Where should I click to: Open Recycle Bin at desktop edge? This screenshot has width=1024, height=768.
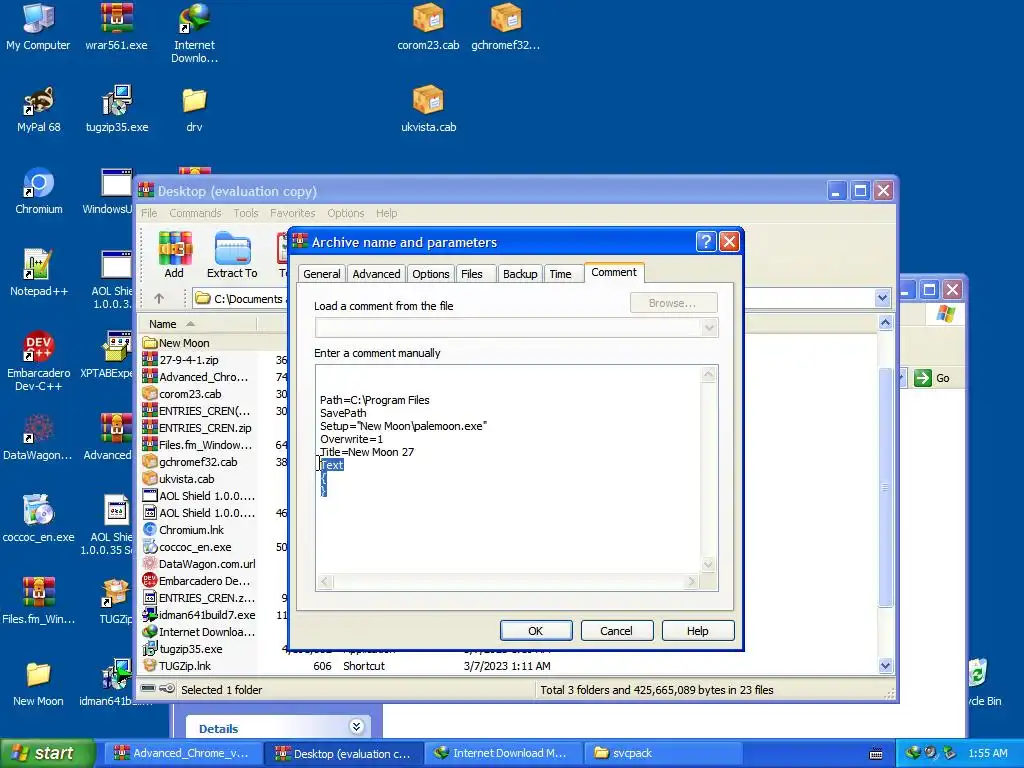[x=983, y=683]
